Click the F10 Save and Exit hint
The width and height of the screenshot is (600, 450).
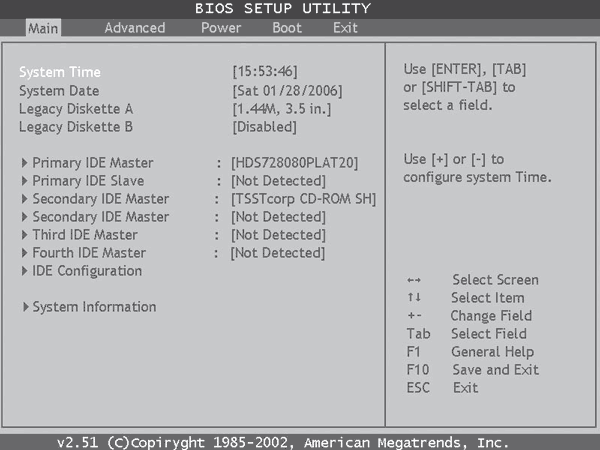pos(473,370)
